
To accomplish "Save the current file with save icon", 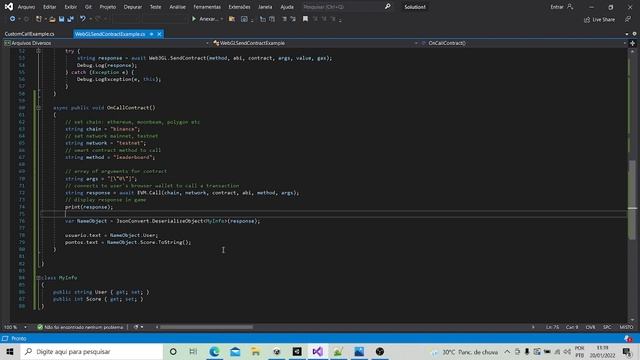I will [x=61, y=19].
